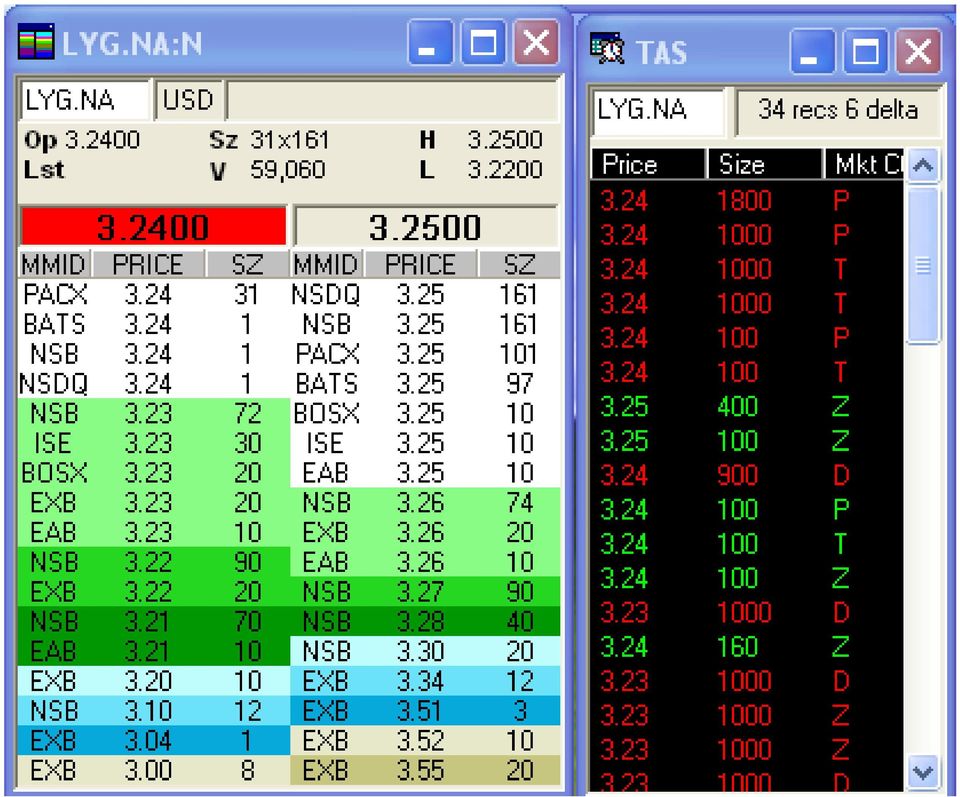This screenshot has height=797, width=960.
Task: Click the LYG.NA symbol field in TAS window
Action: coord(658,111)
